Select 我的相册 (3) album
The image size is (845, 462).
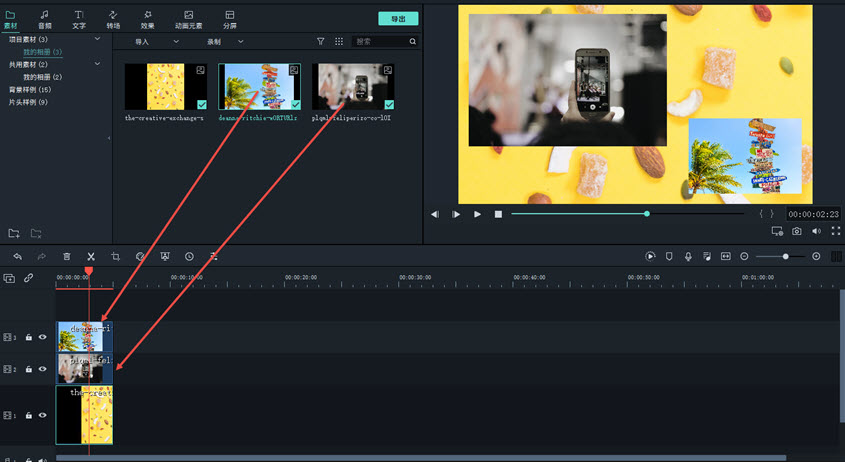pos(43,52)
